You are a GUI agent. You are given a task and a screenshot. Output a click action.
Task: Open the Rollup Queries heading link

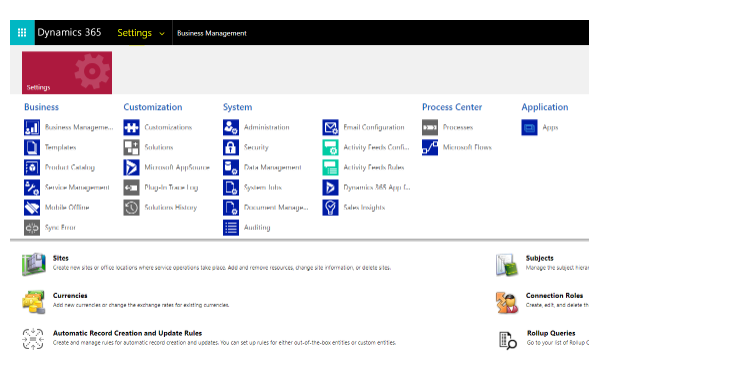click(551, 333)
